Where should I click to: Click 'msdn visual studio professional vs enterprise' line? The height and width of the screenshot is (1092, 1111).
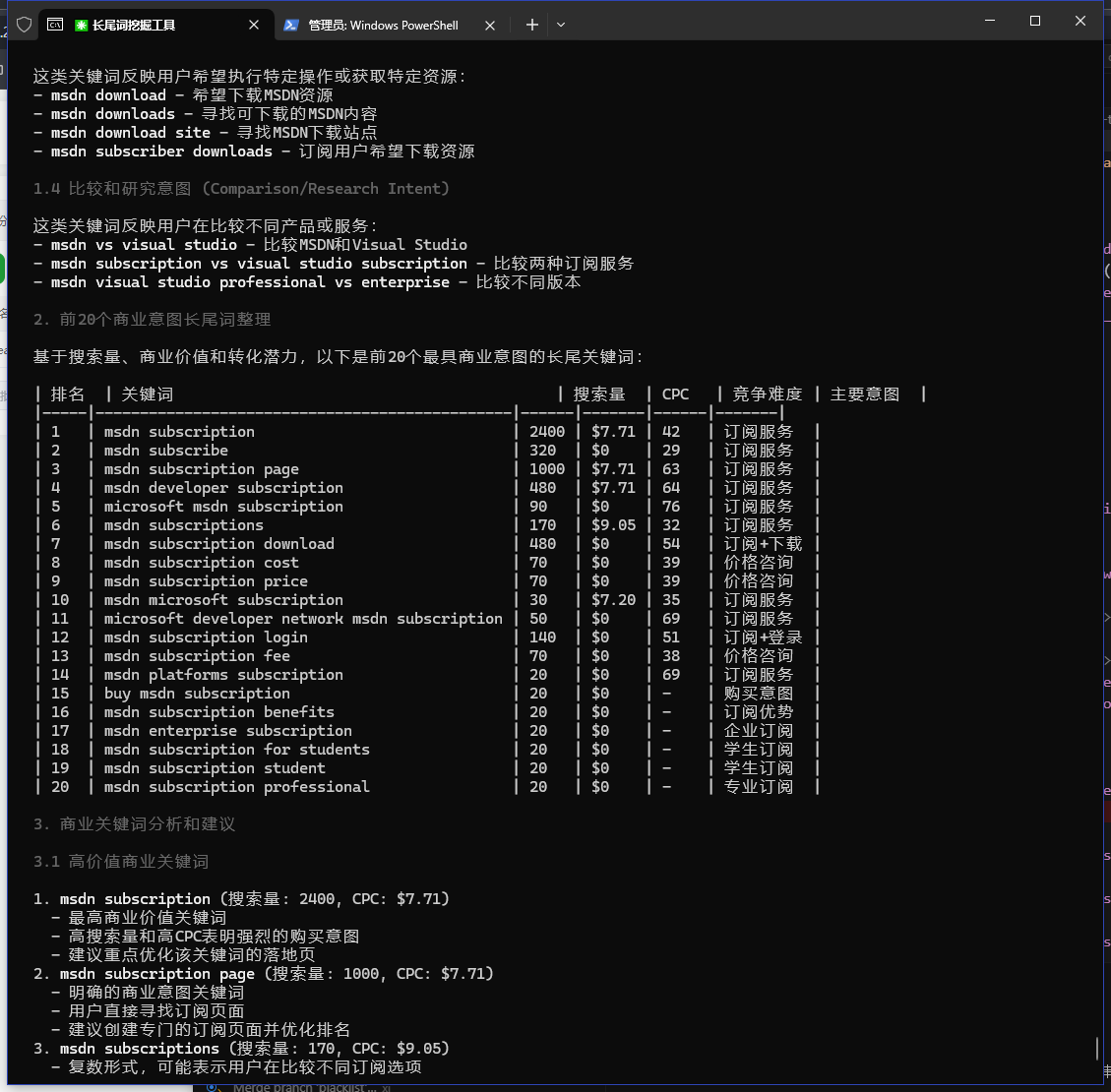click(x=307, y=281)
